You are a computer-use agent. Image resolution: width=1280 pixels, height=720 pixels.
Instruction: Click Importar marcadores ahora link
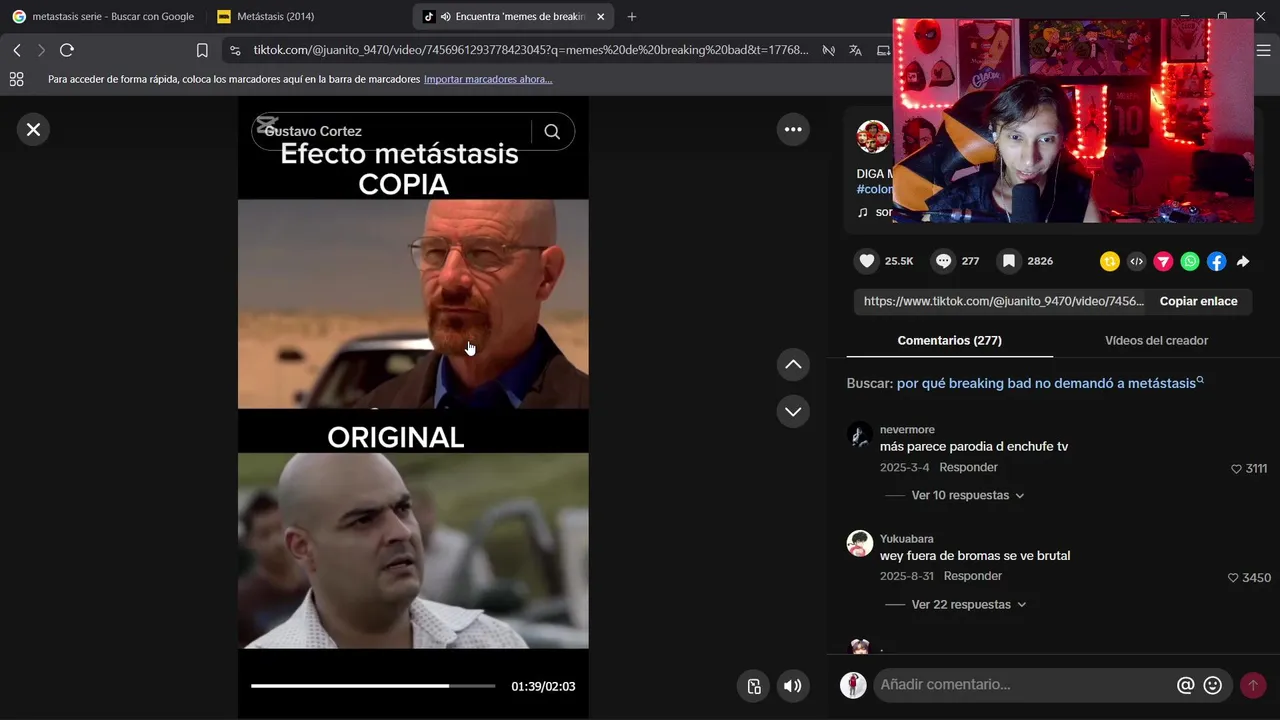[x=488, y=79]
